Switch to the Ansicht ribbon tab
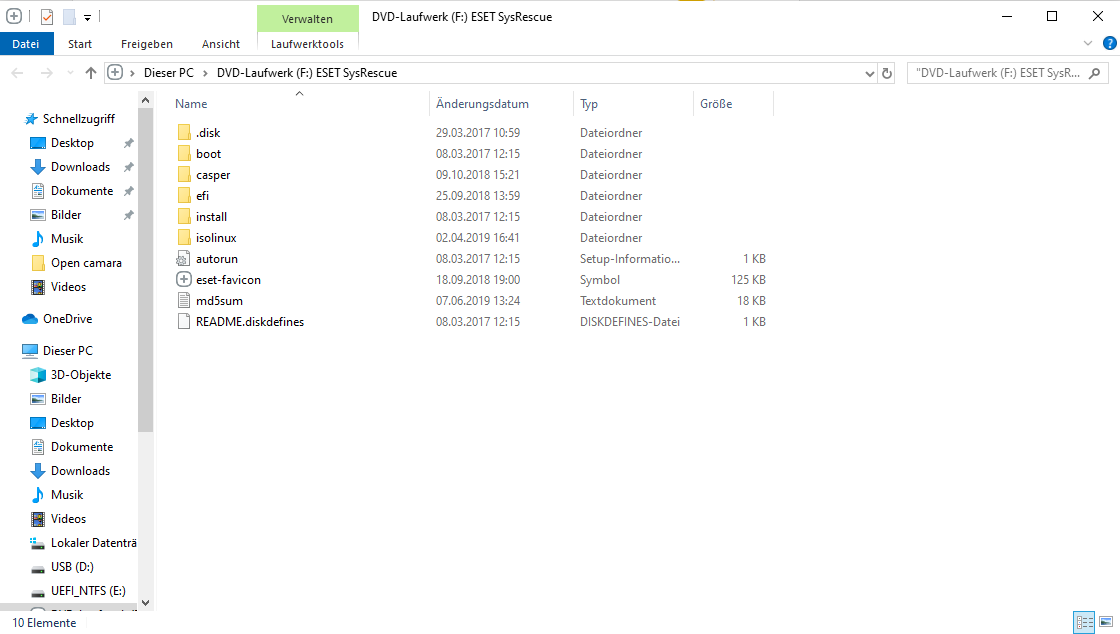 [x=221, y=44]
